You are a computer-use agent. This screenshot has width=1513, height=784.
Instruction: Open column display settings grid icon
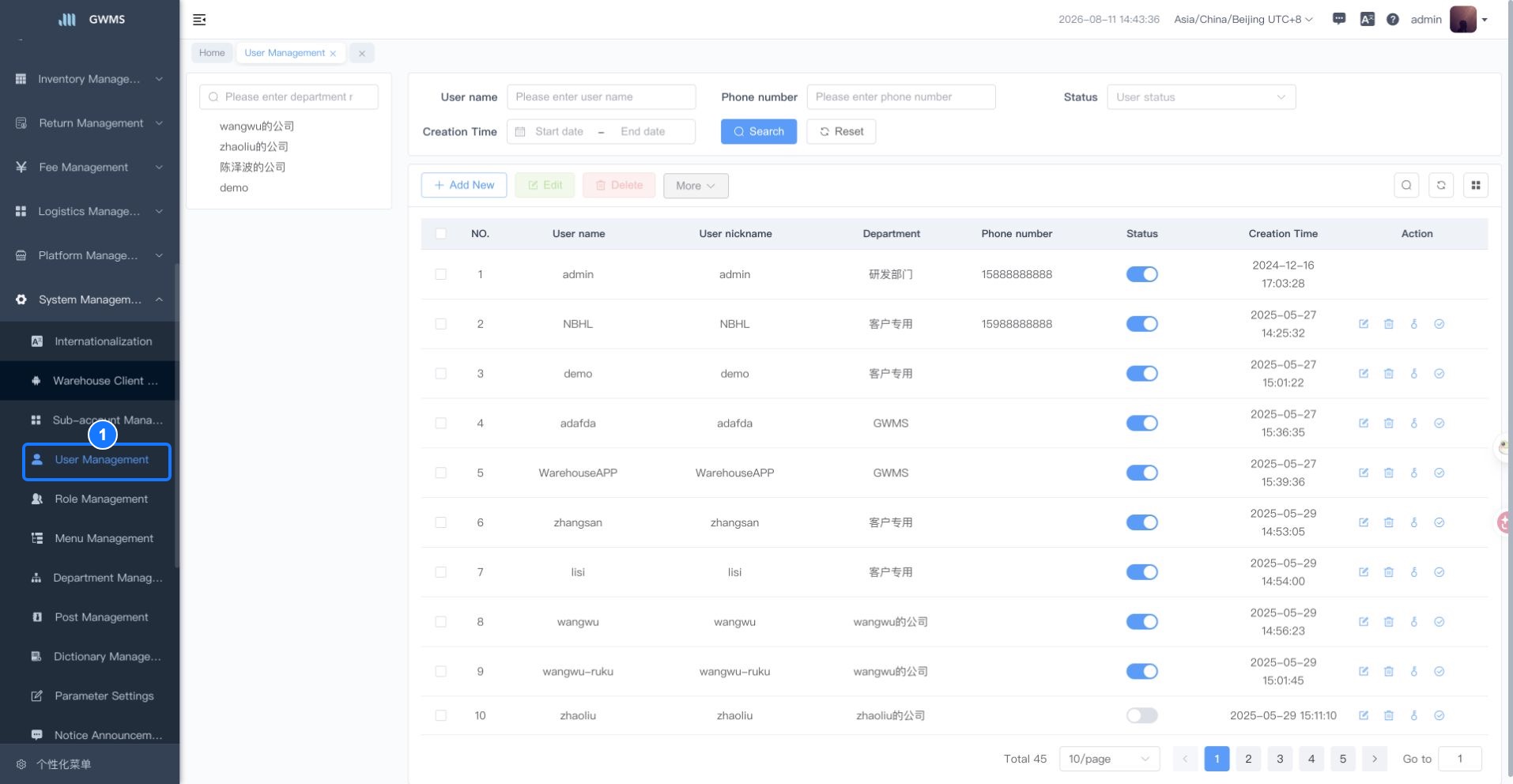(x=1476, y=185)
